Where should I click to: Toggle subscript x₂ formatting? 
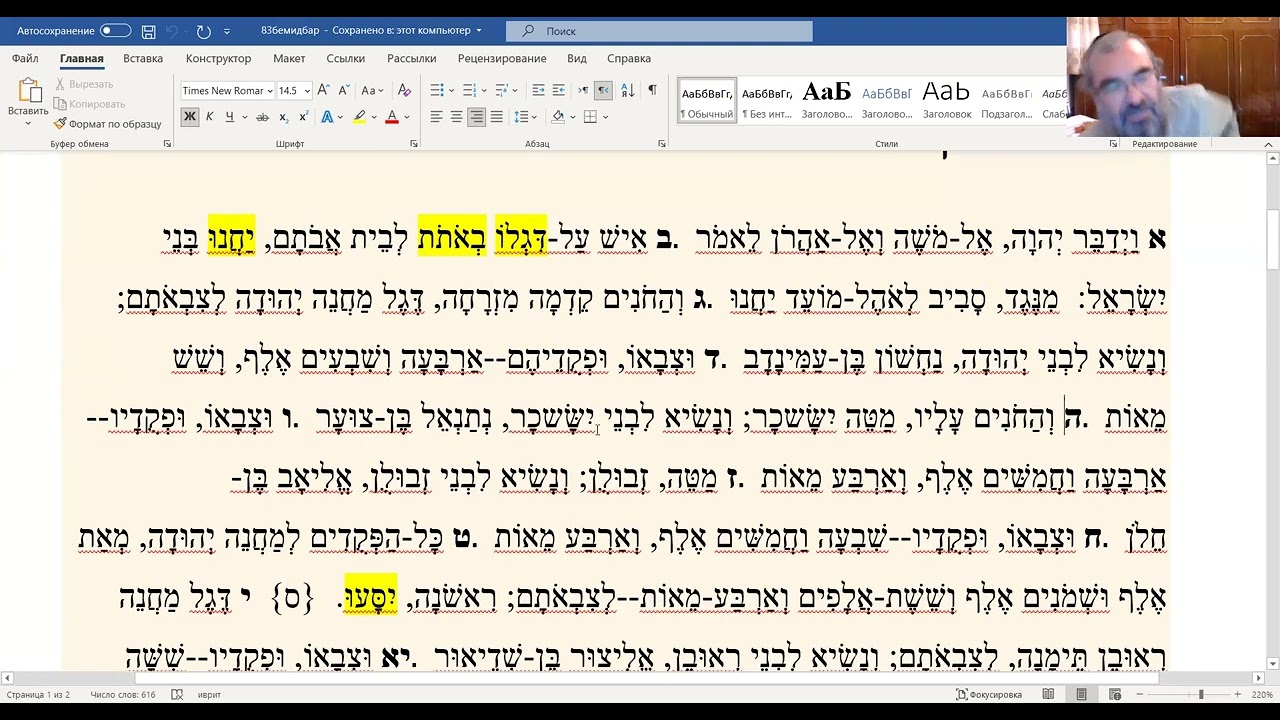283,117
